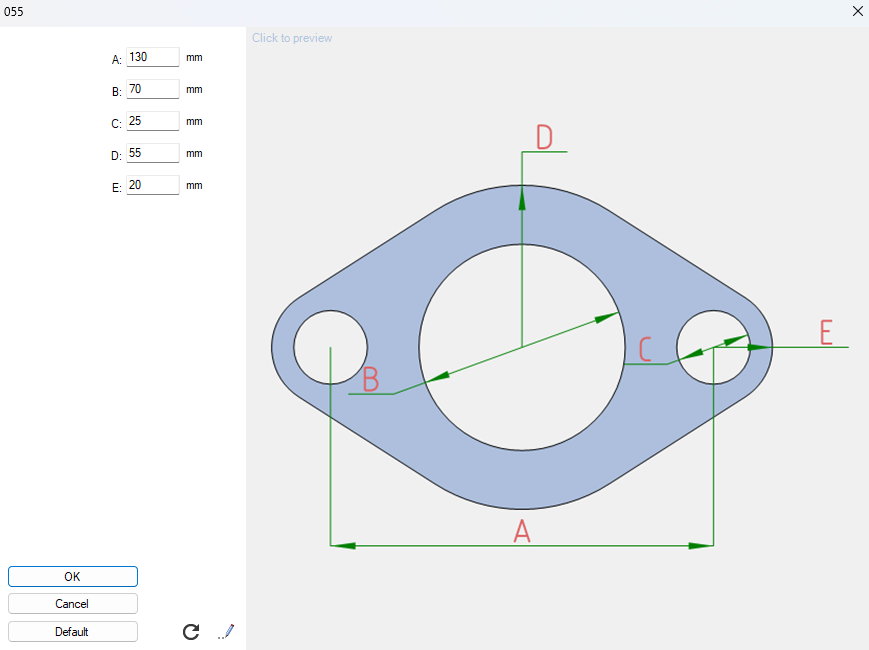Select the A dimension input field
Viewport: 869px width, 650px height.
point(151,57)
